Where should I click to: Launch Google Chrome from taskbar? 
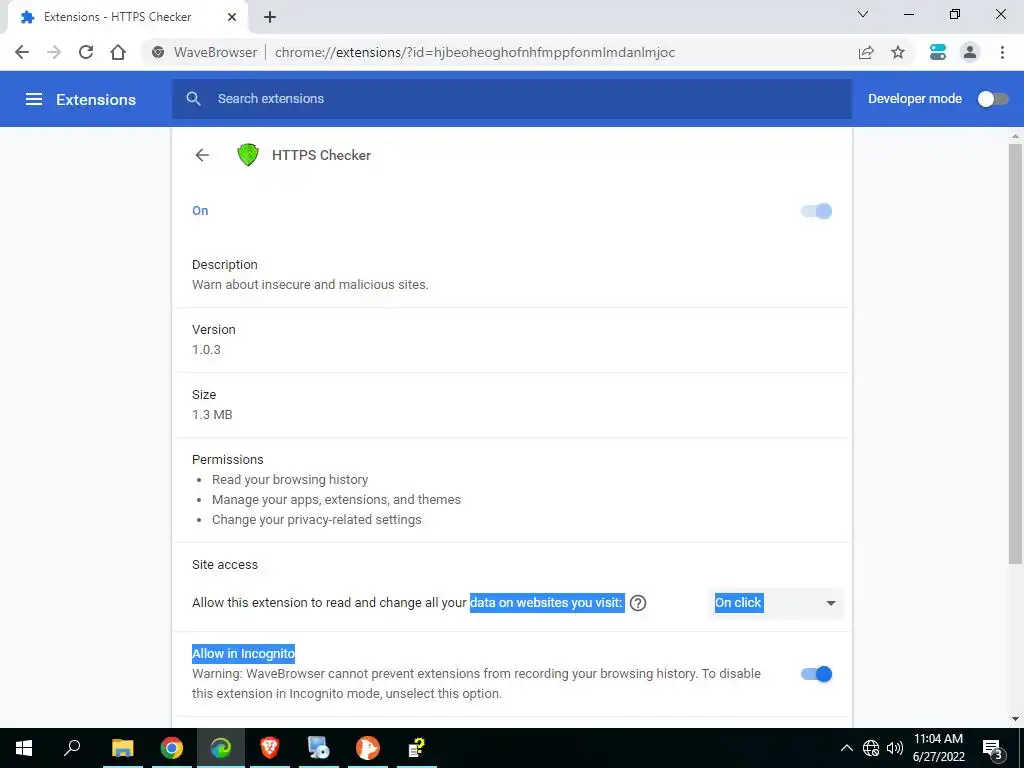(x=172, y=748)
